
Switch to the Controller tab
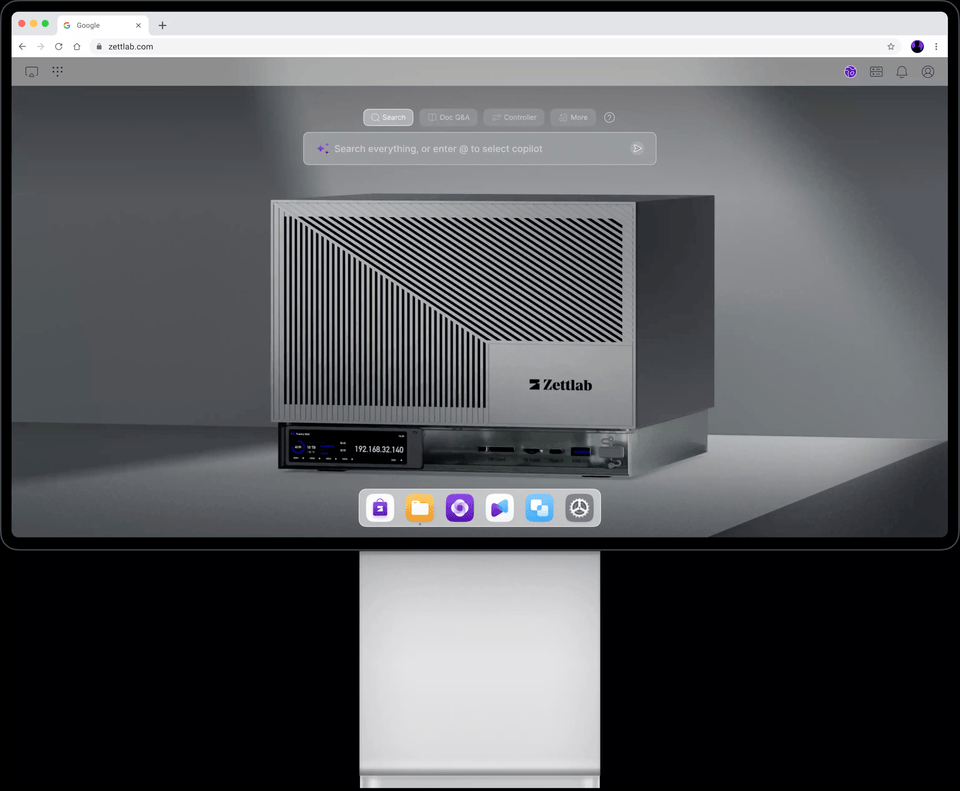pos(514,118)
